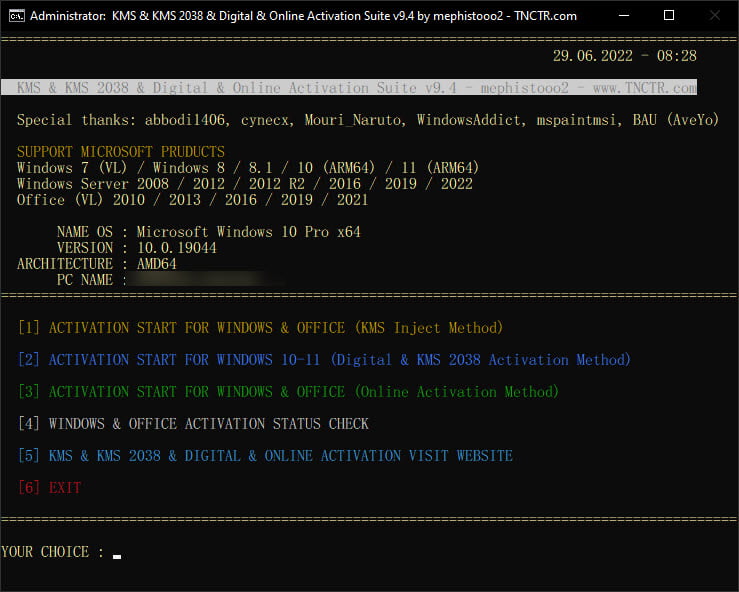Click the date and time 29.06.2022 - 08:28

[x=624, y=56]
